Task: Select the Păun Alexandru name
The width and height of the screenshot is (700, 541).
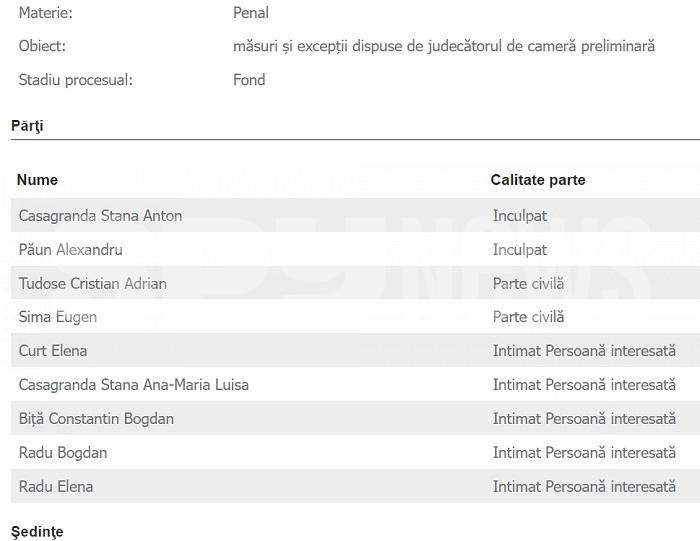Action: pos(71,250)
